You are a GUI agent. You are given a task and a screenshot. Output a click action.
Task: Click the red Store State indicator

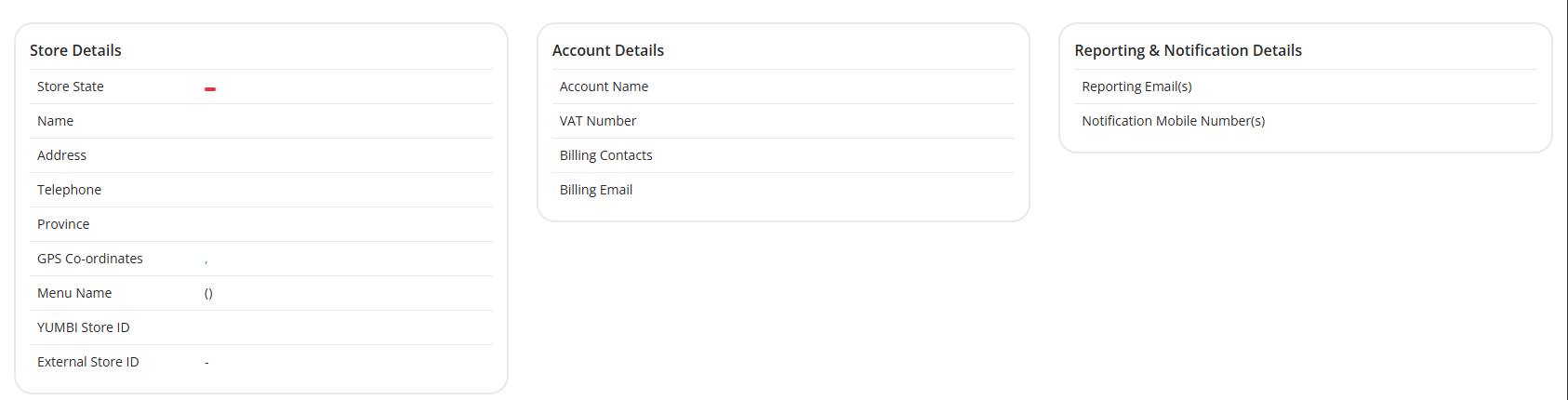pos(210,88)
